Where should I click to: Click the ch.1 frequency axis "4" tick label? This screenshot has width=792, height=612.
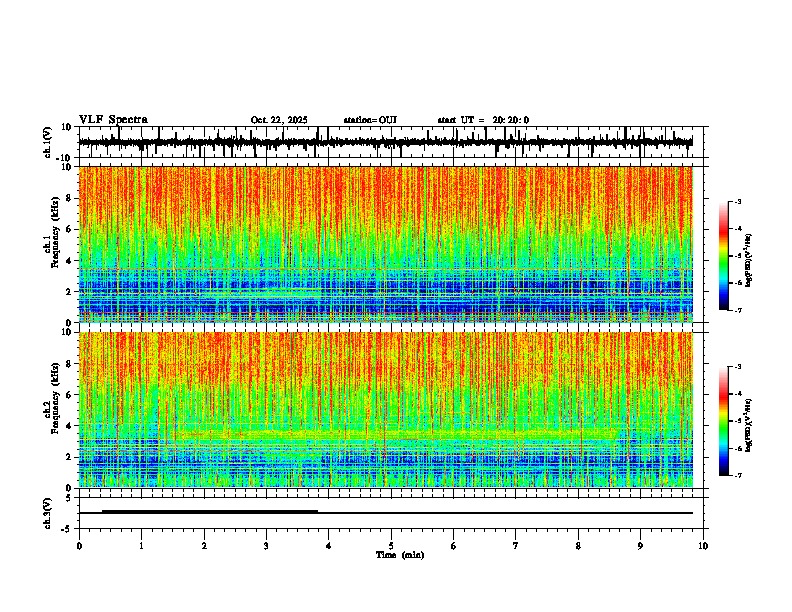(x=70, y=261)
